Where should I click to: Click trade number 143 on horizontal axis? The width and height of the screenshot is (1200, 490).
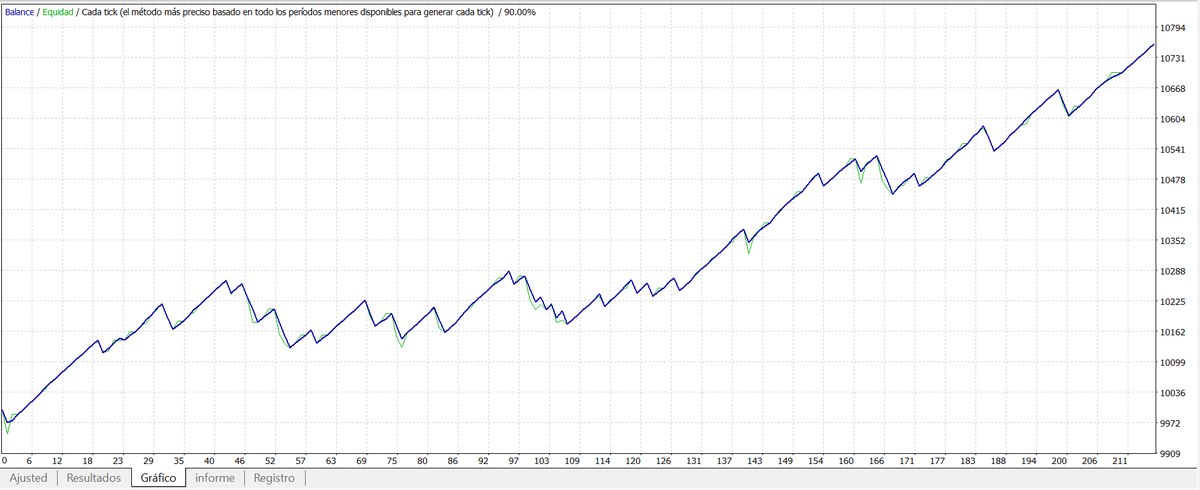[754, 461]
